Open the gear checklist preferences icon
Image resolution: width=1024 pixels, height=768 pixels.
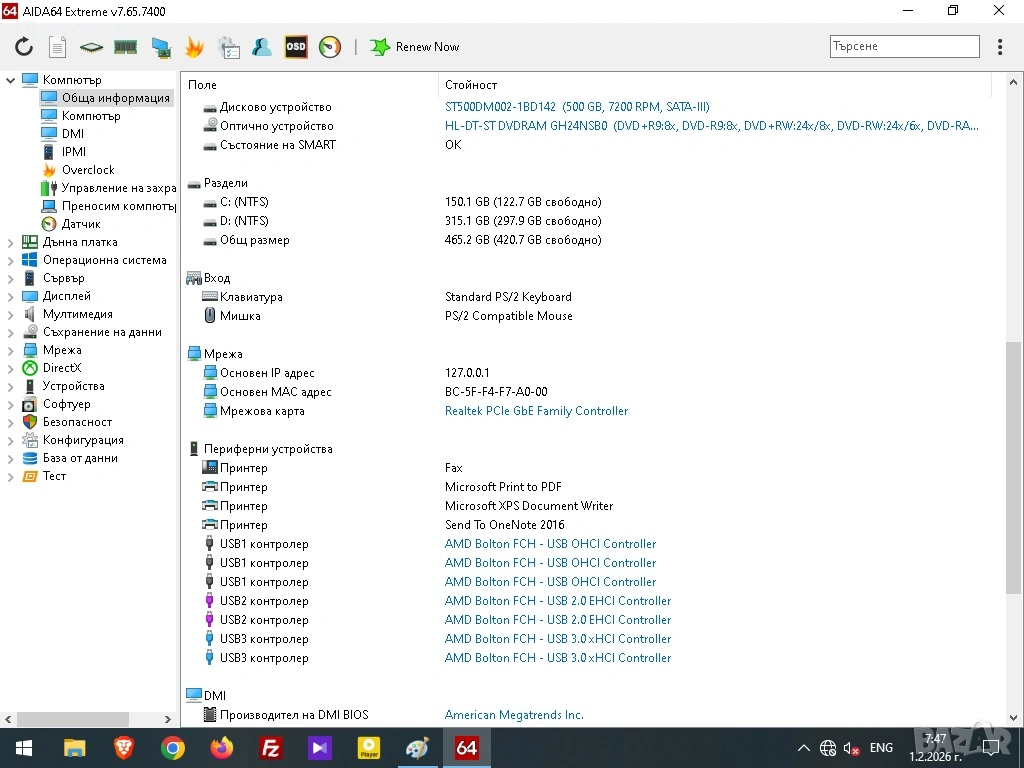(228, 47)
